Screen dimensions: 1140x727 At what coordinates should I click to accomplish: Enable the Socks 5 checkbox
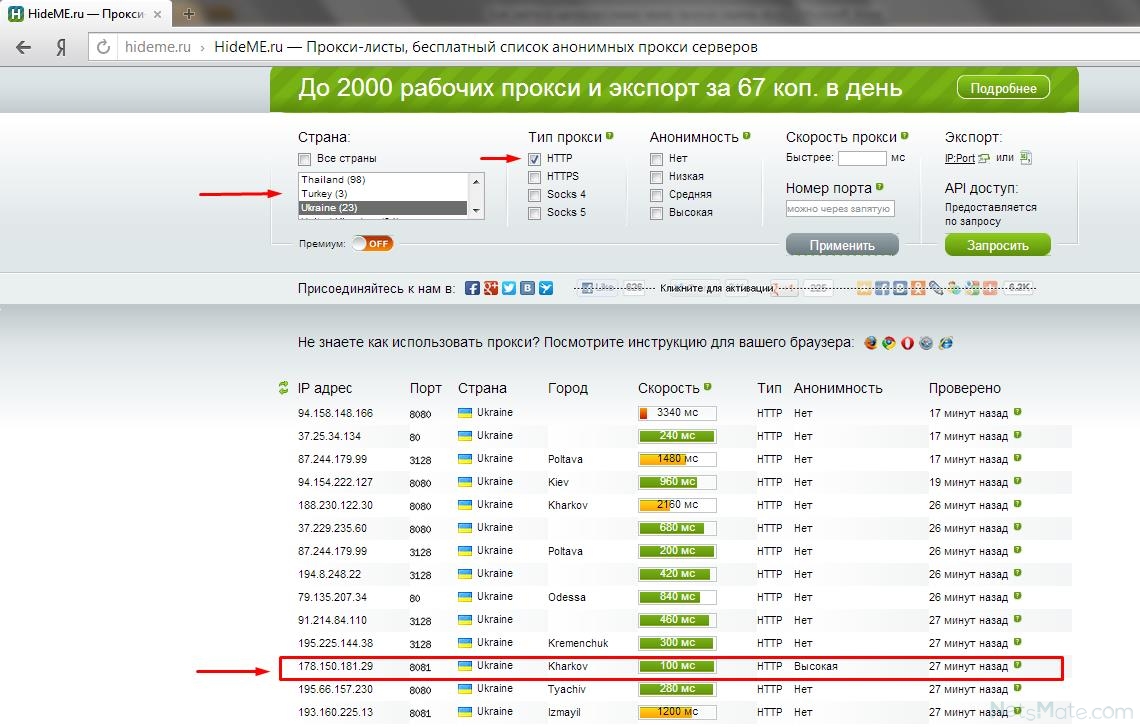click(x=534, y=213)
